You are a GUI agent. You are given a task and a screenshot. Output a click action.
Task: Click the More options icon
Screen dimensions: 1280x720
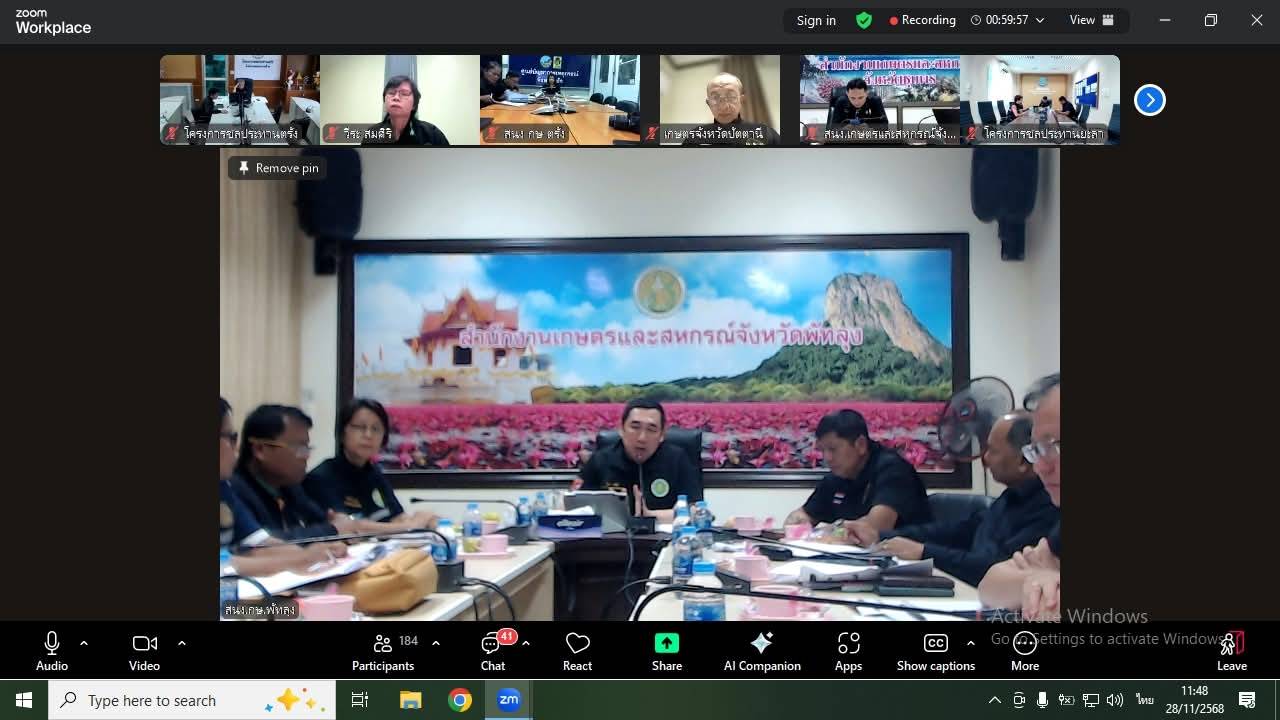point(1025,643)
